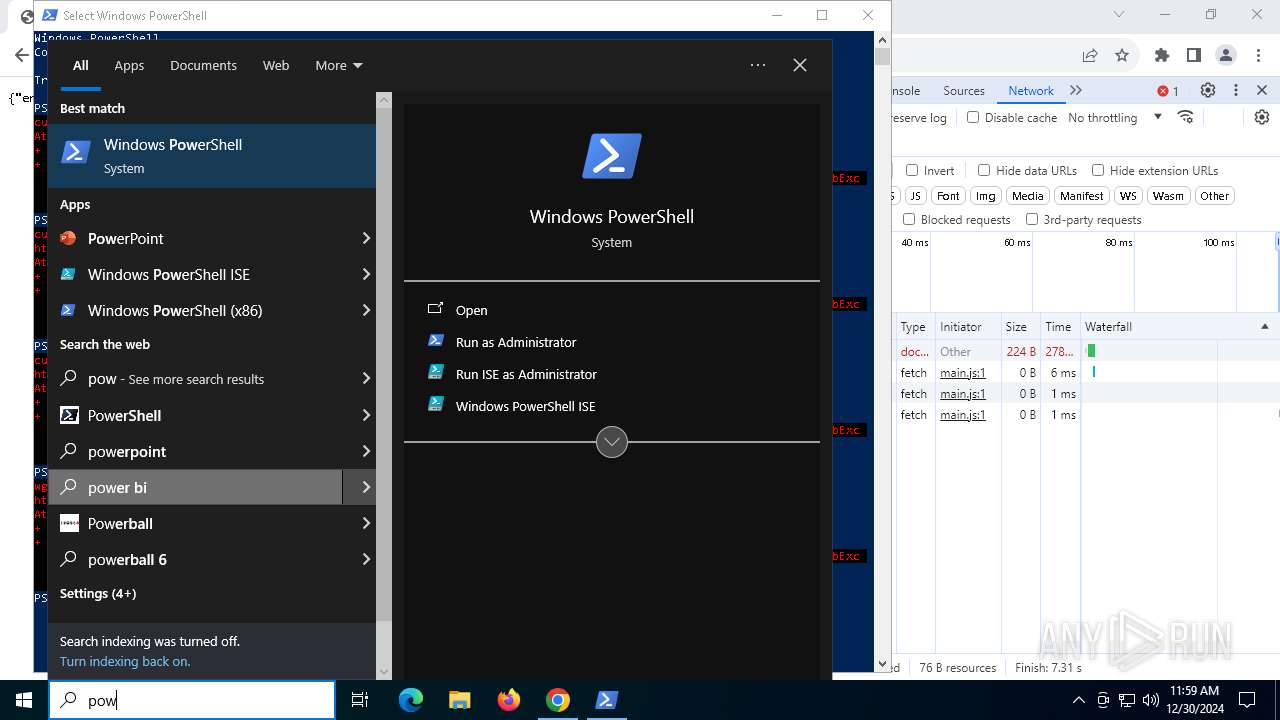The height and width of the screenshot is (720, 1280).
Task: Switch to Documents search tab
Action: 203,65
